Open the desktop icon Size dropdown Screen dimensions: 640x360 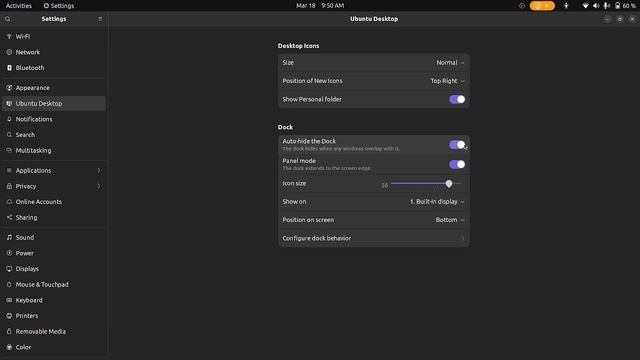coord(450,63)
